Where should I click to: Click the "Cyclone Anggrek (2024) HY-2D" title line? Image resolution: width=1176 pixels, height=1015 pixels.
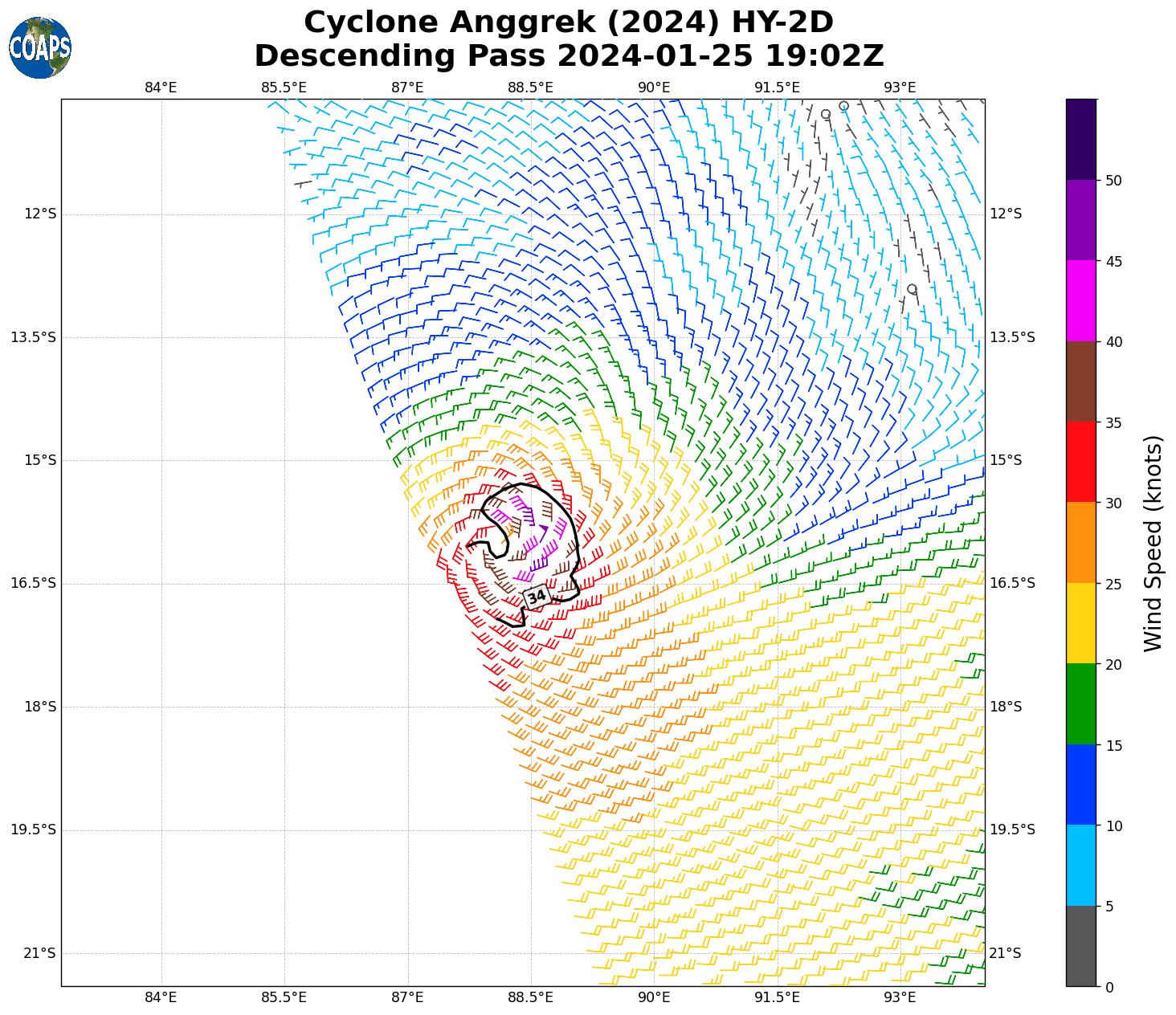(x=568, y=22)
